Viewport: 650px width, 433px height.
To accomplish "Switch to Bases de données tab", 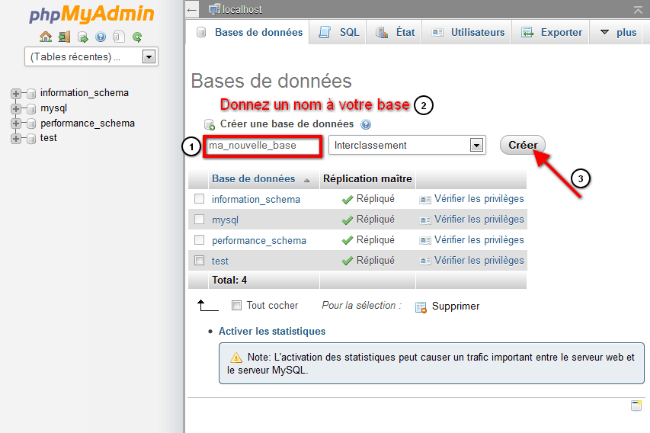I will [249, 32].
